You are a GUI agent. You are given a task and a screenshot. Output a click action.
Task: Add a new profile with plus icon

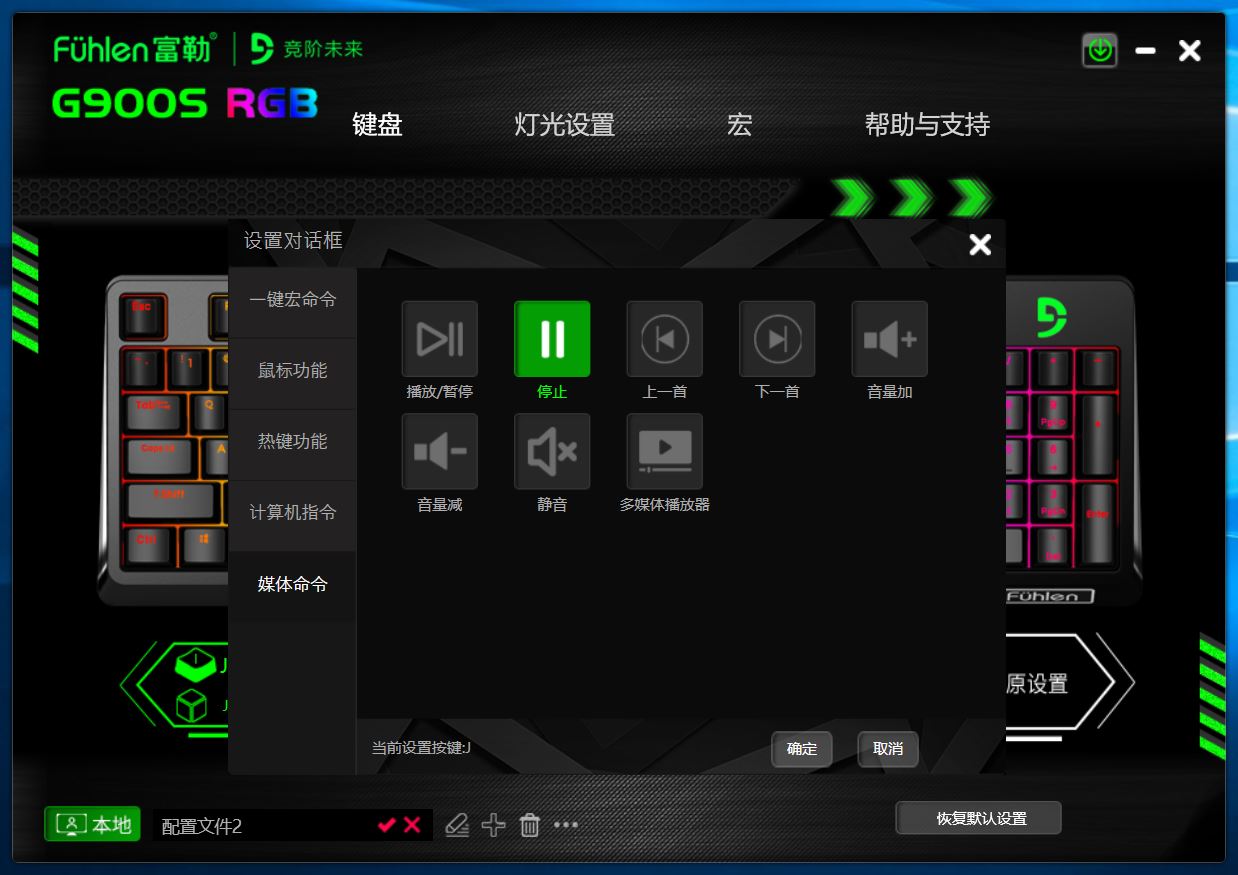pos(493,825)
